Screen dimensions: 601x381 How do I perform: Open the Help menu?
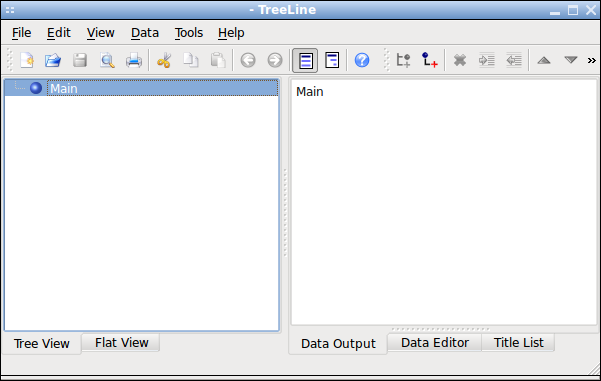[231, 33]
